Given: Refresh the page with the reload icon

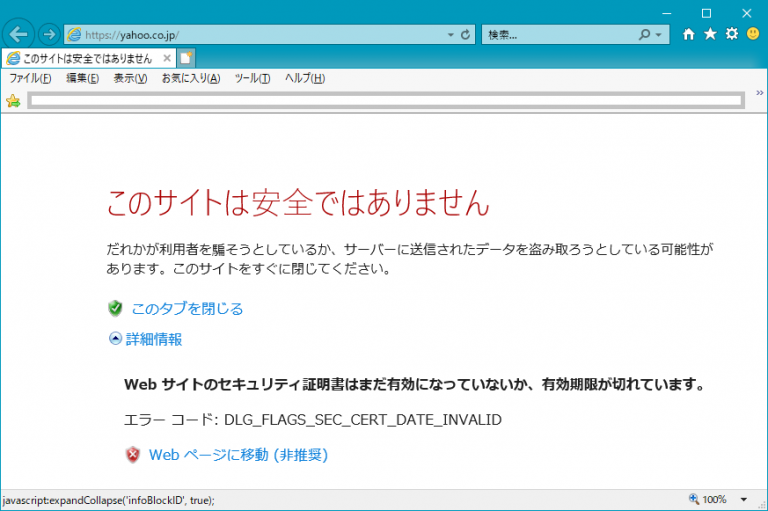Looking at the screenshot, I should tap(466, 34).
